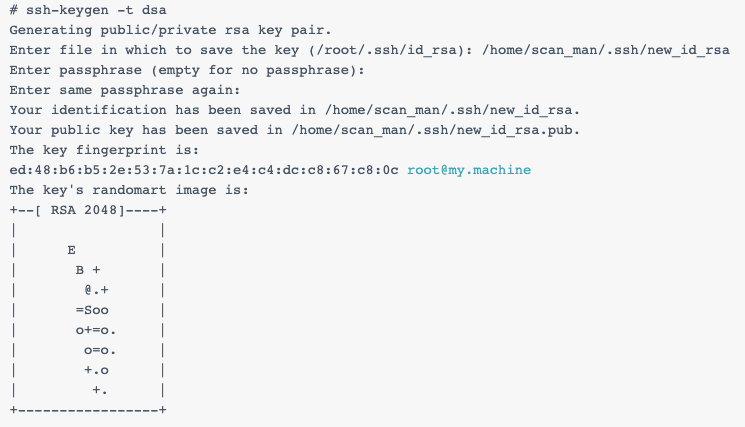
Task: Click the 'Enter passphrase (empty for no passphrase)' line
Action: point(187,70)
